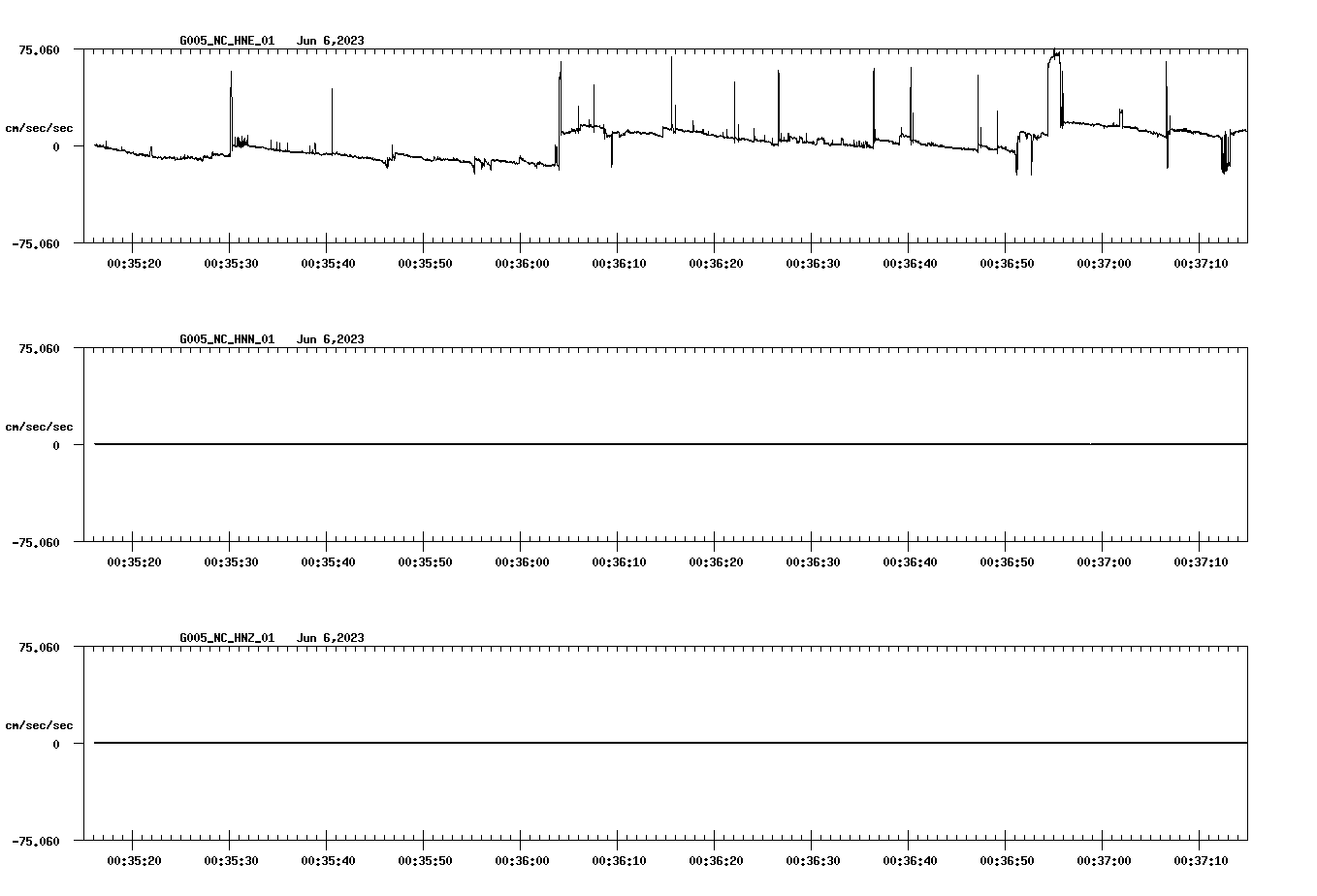The height and width of the screenshot is (896, 1317).
Task: Click time label 00:35:40 under HNN plot
Action: pyautogui.click(x=328, y=562)
